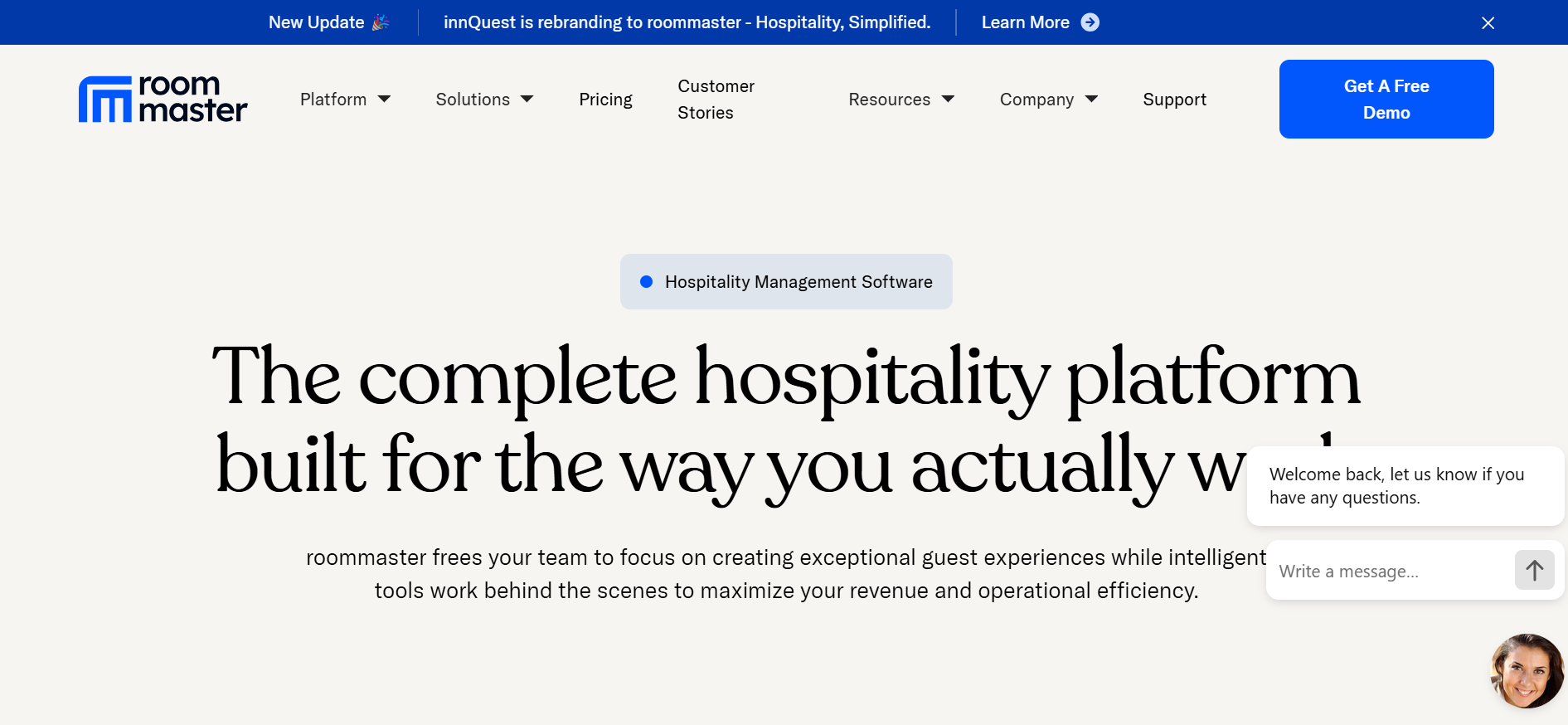Go to the Pricing page
This screenshot has height=725, width=1568.
[x=605, y=100]
